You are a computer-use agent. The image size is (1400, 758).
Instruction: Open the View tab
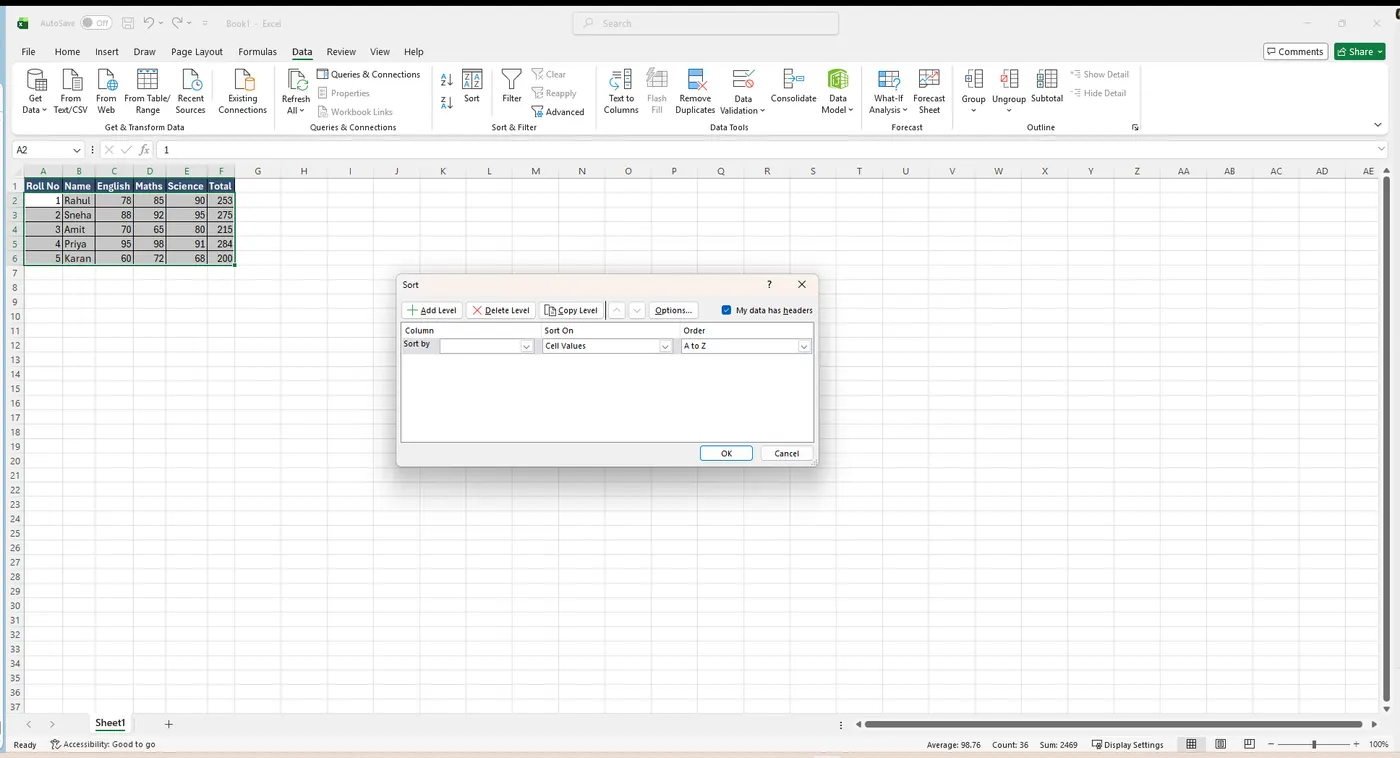click(380, 52)
